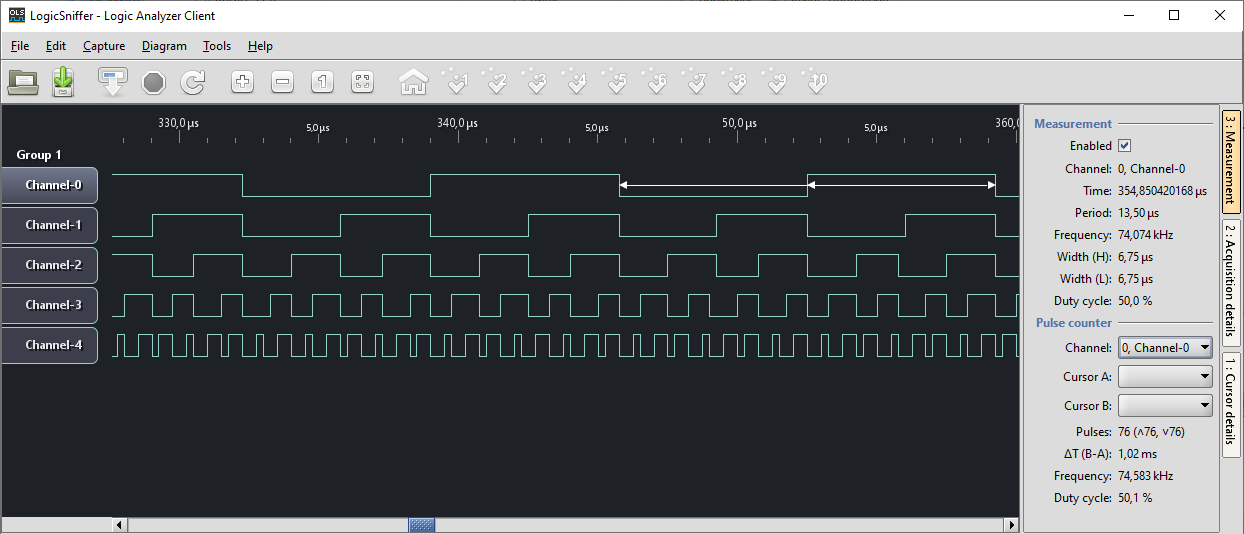This screenshot has width=1244, height=534.
Task: Click the Open project folder icon
Action: [23, 82]
